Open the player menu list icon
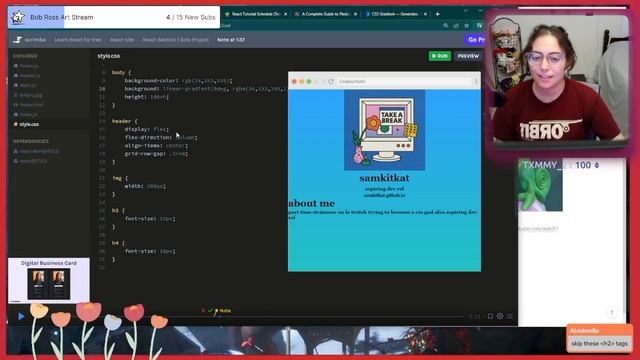640x360 pixels. 510,316
